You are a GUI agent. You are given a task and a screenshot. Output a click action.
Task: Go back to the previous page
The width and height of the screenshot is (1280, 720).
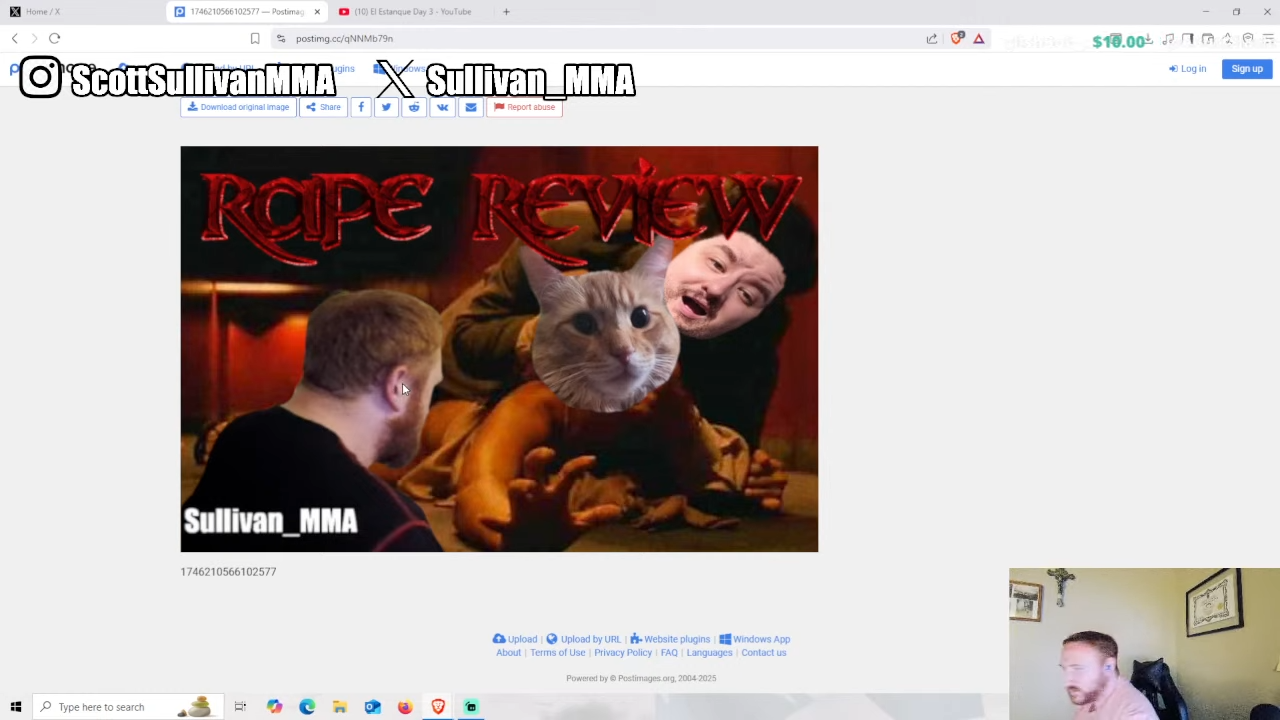click(15, 38)
